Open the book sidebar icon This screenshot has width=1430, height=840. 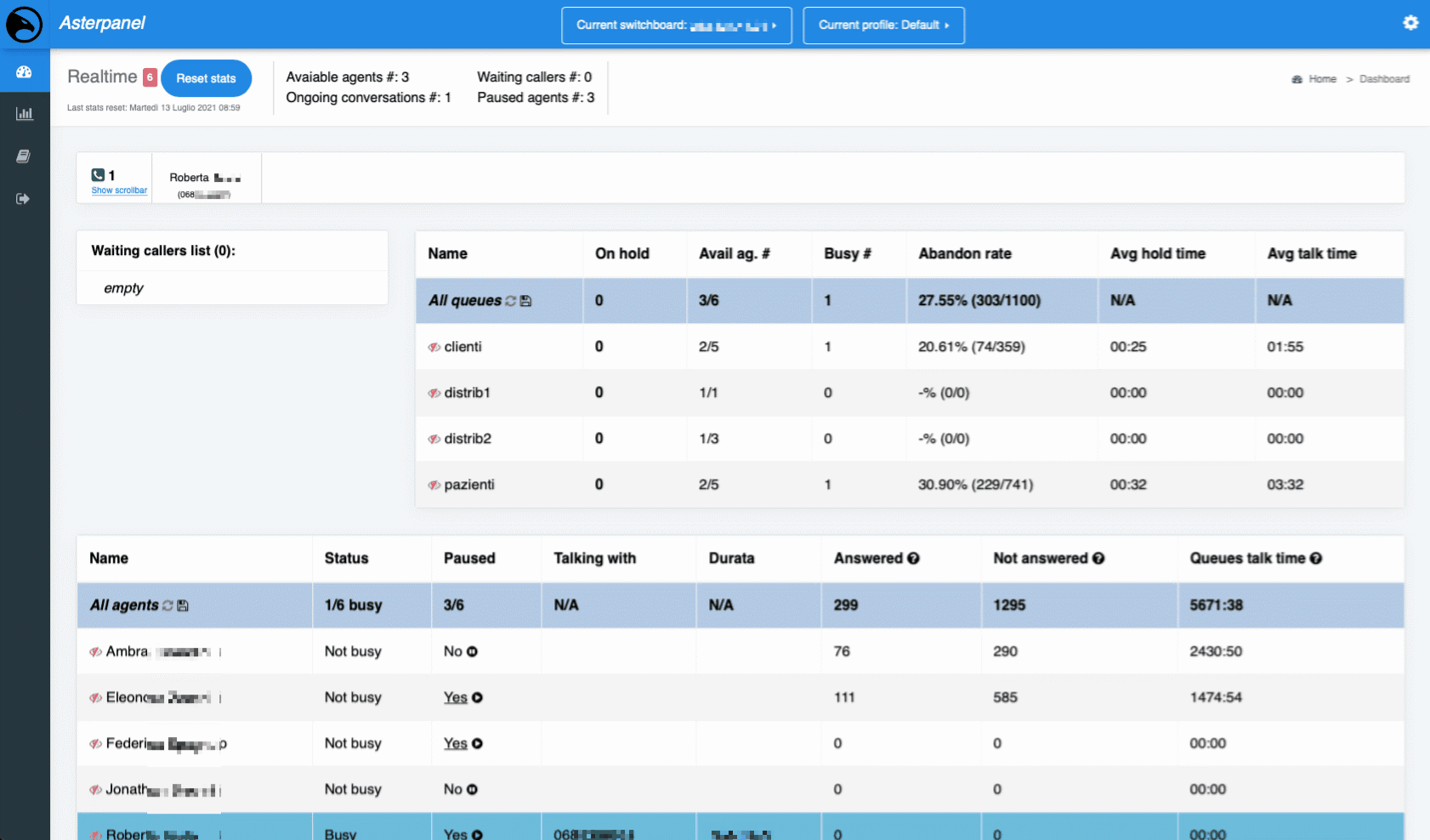click(24, 156)
